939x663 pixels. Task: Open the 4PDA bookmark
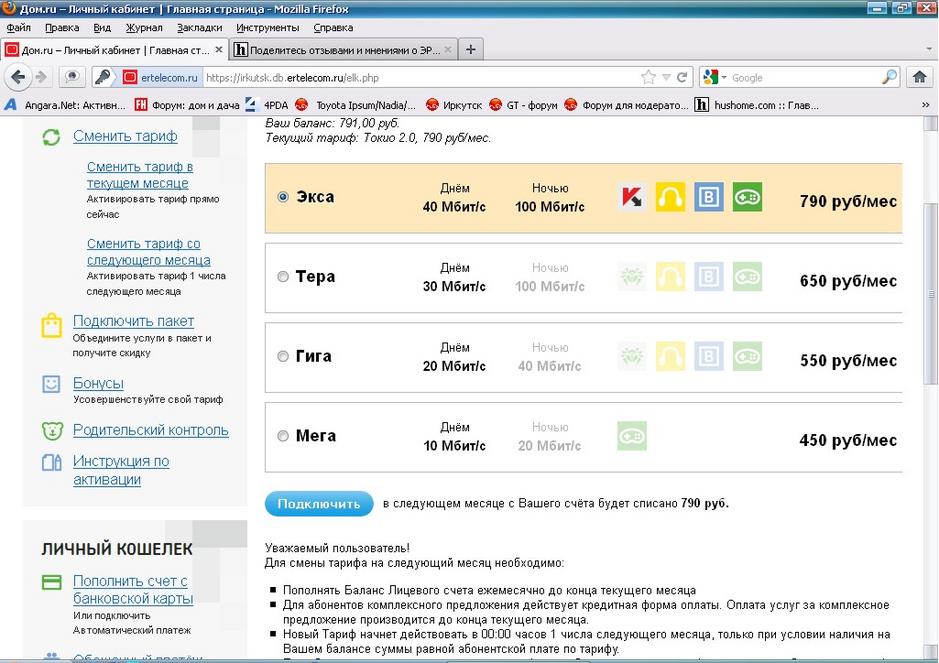click(267, 105)
